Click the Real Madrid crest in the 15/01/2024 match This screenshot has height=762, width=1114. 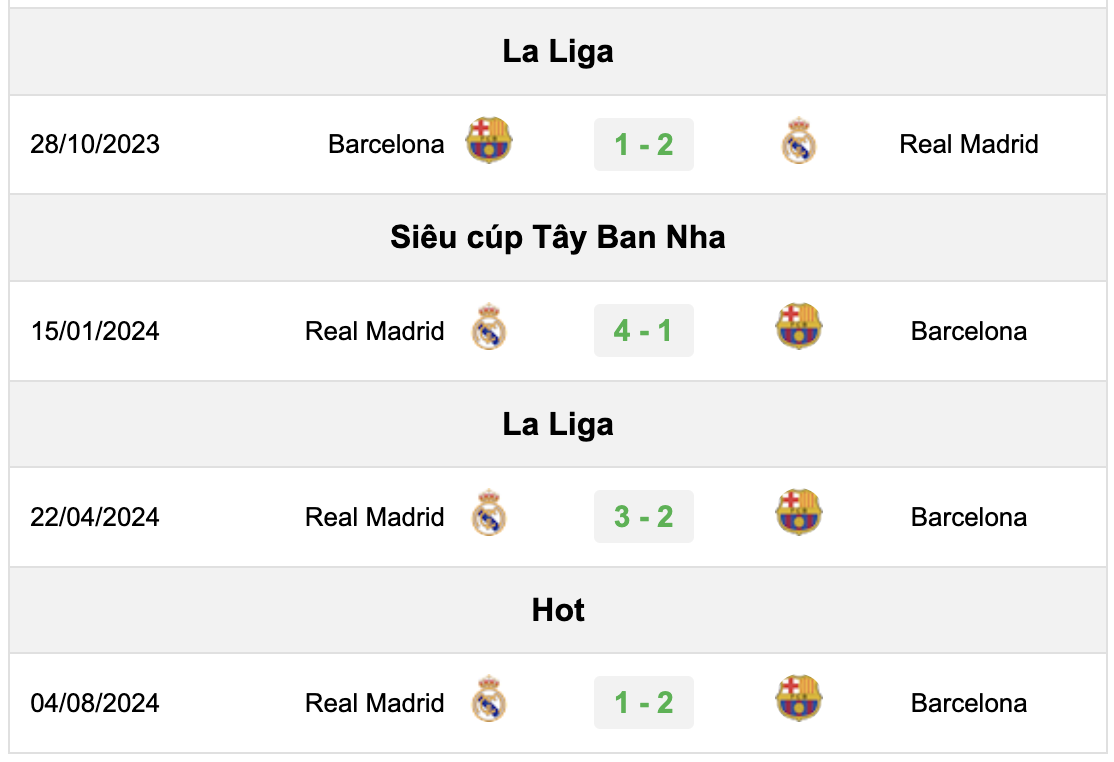click(489, 327)
